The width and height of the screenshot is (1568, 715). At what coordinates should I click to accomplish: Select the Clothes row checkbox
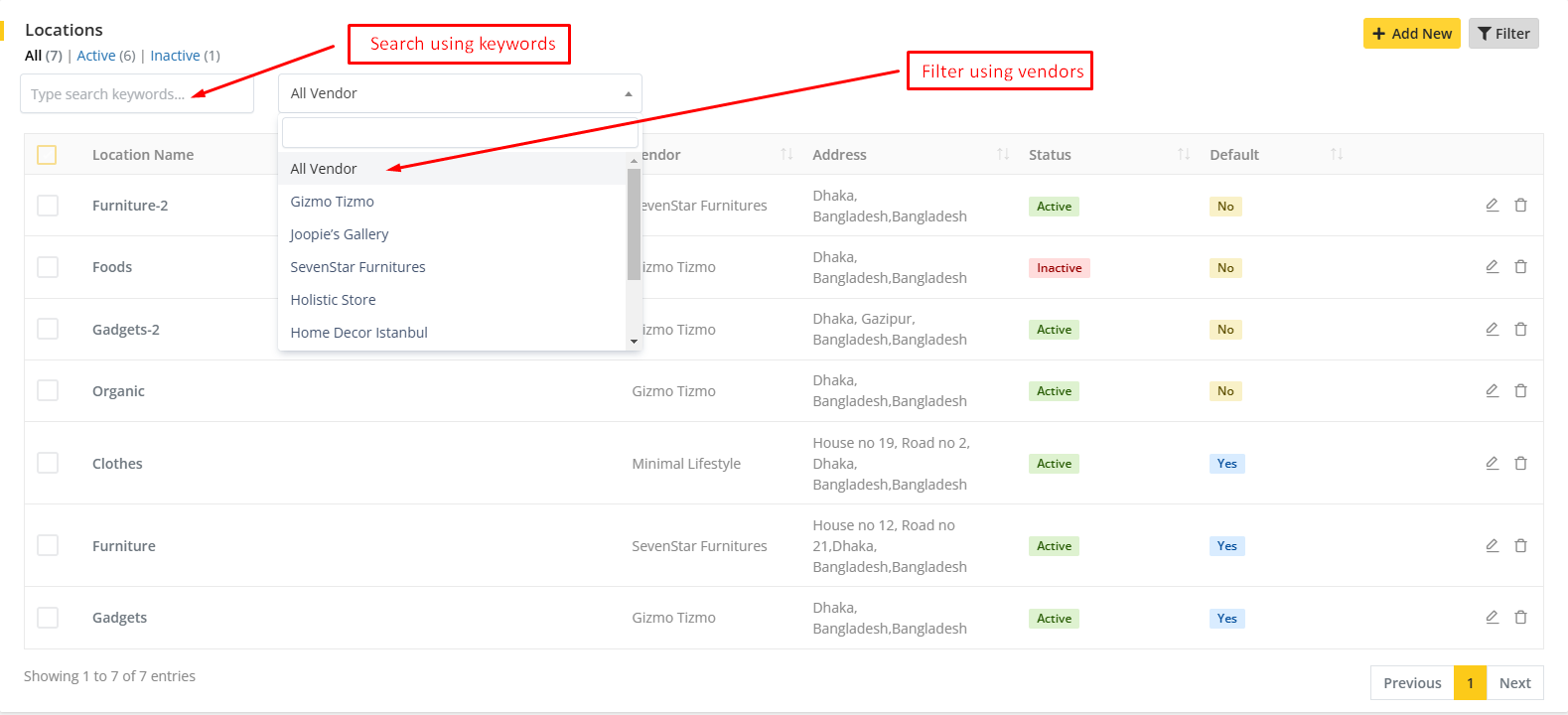[48, 463]
